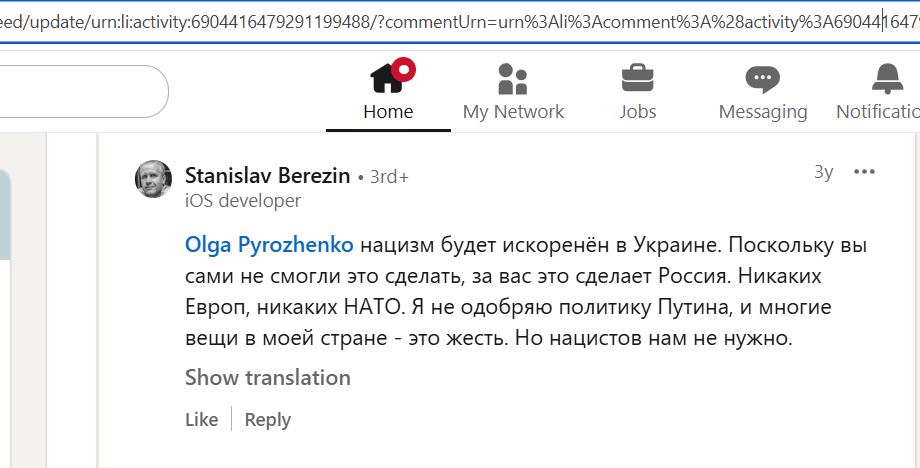The image size is (920, 468).
Task: Focus the LinkedIn search box
Action: pos(80,91)
